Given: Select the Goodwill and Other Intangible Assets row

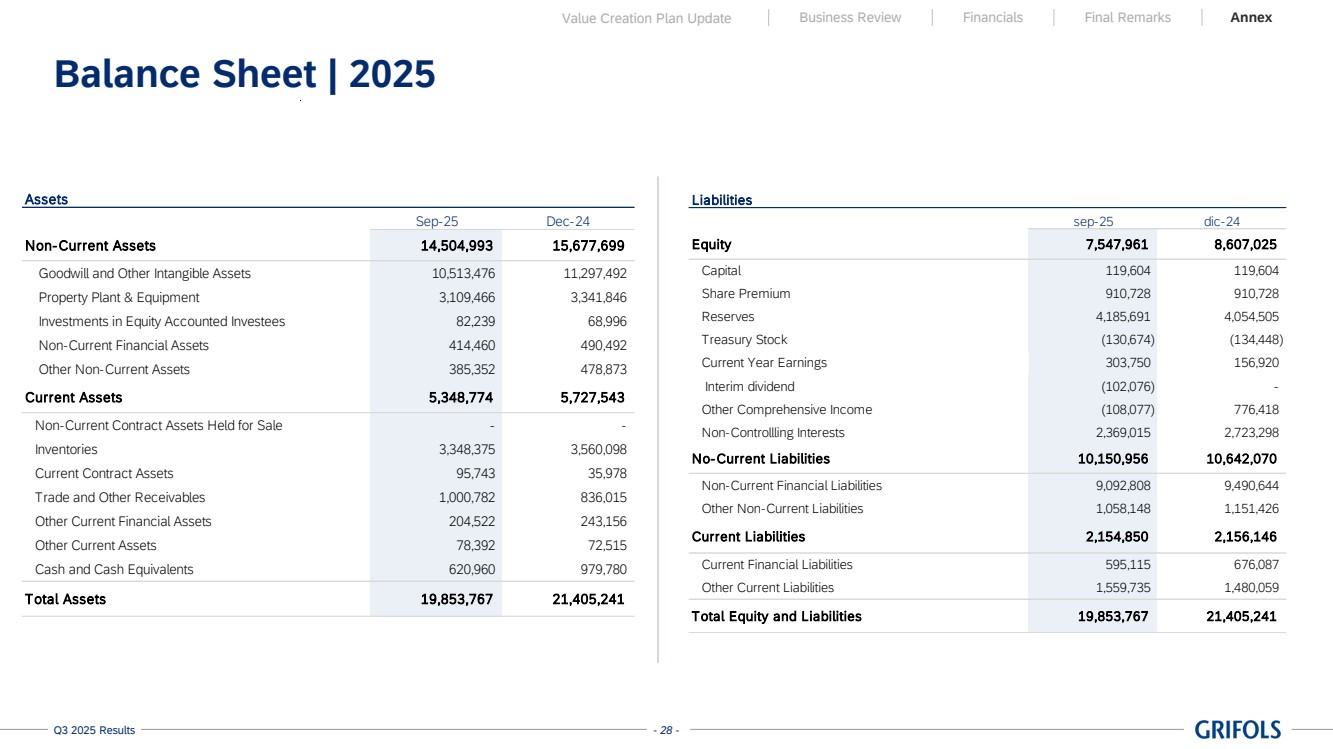Looking at the screenshot, I should 144,274.
